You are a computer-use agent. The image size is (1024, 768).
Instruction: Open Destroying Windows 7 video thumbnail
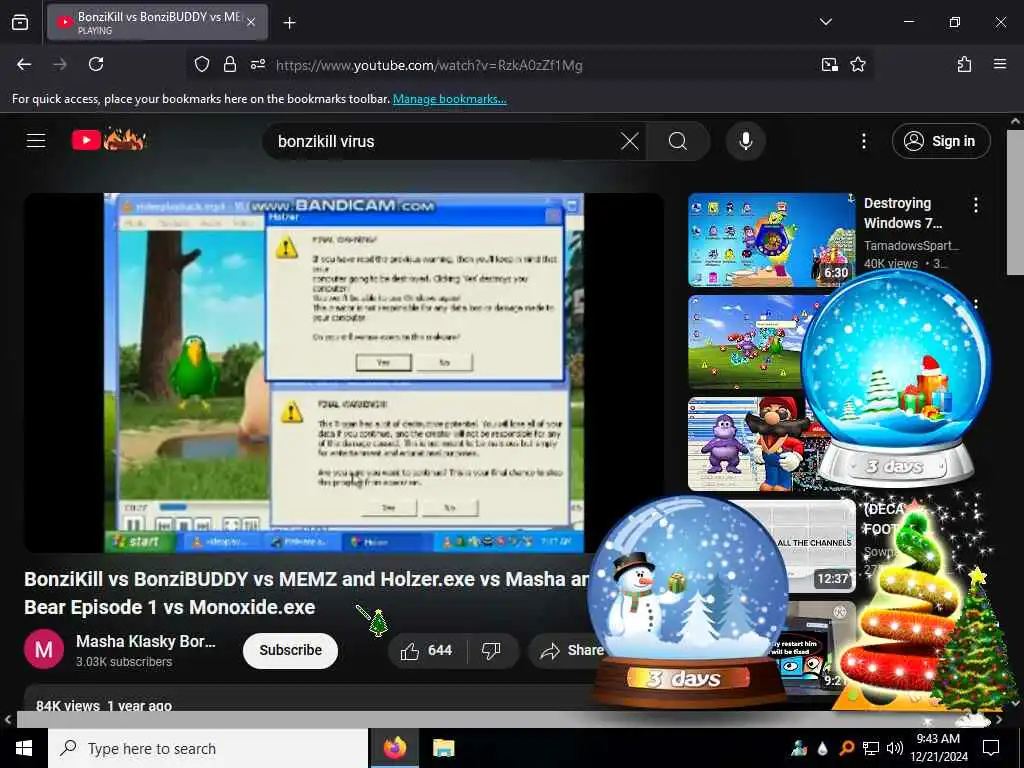[x=771, y=240]
